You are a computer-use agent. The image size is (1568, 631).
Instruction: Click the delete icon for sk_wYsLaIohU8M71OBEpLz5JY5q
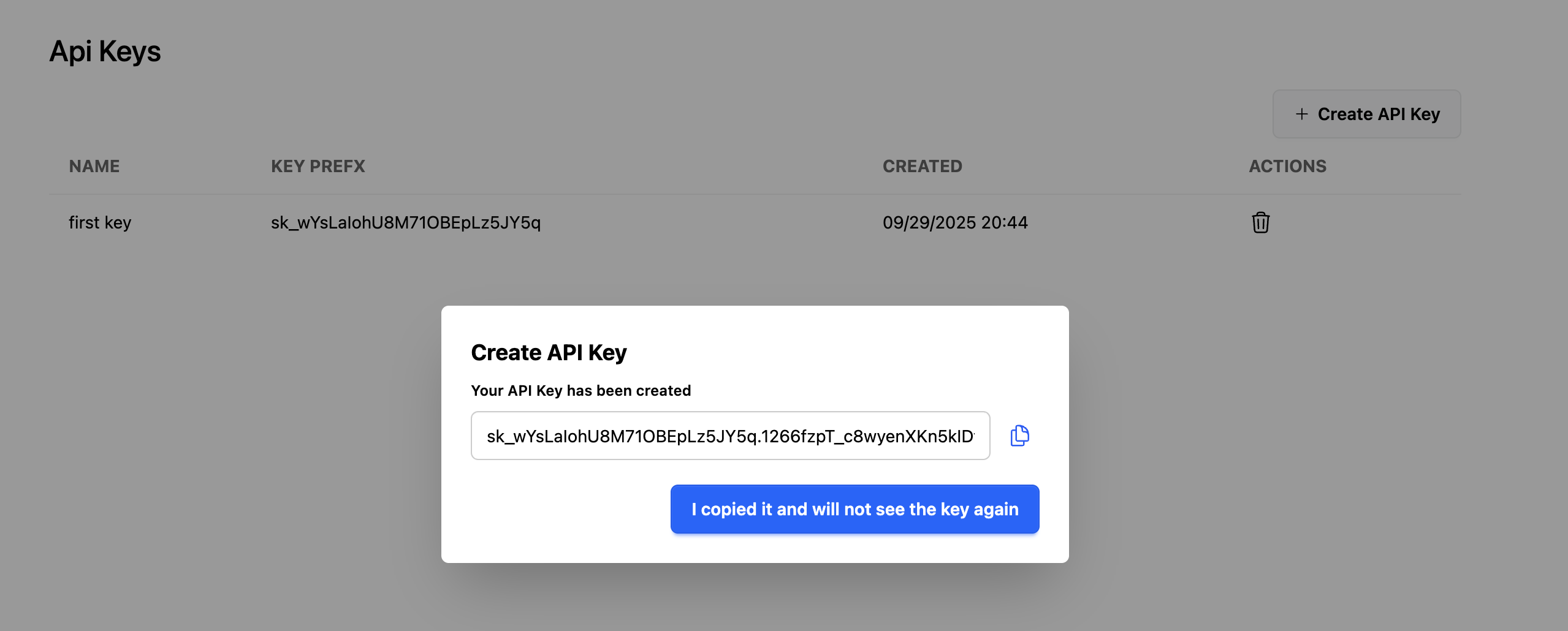(x=1261, y=222)
